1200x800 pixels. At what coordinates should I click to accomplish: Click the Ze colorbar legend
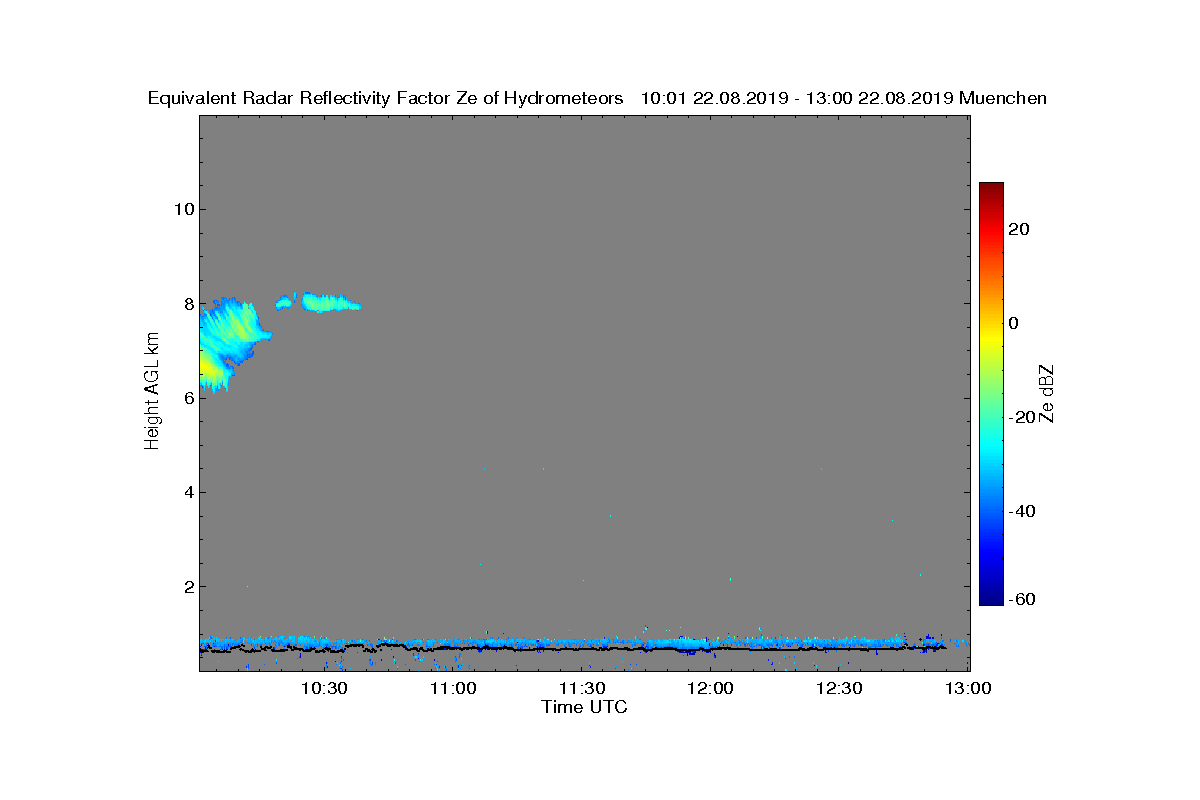click(x=991, y=394)
